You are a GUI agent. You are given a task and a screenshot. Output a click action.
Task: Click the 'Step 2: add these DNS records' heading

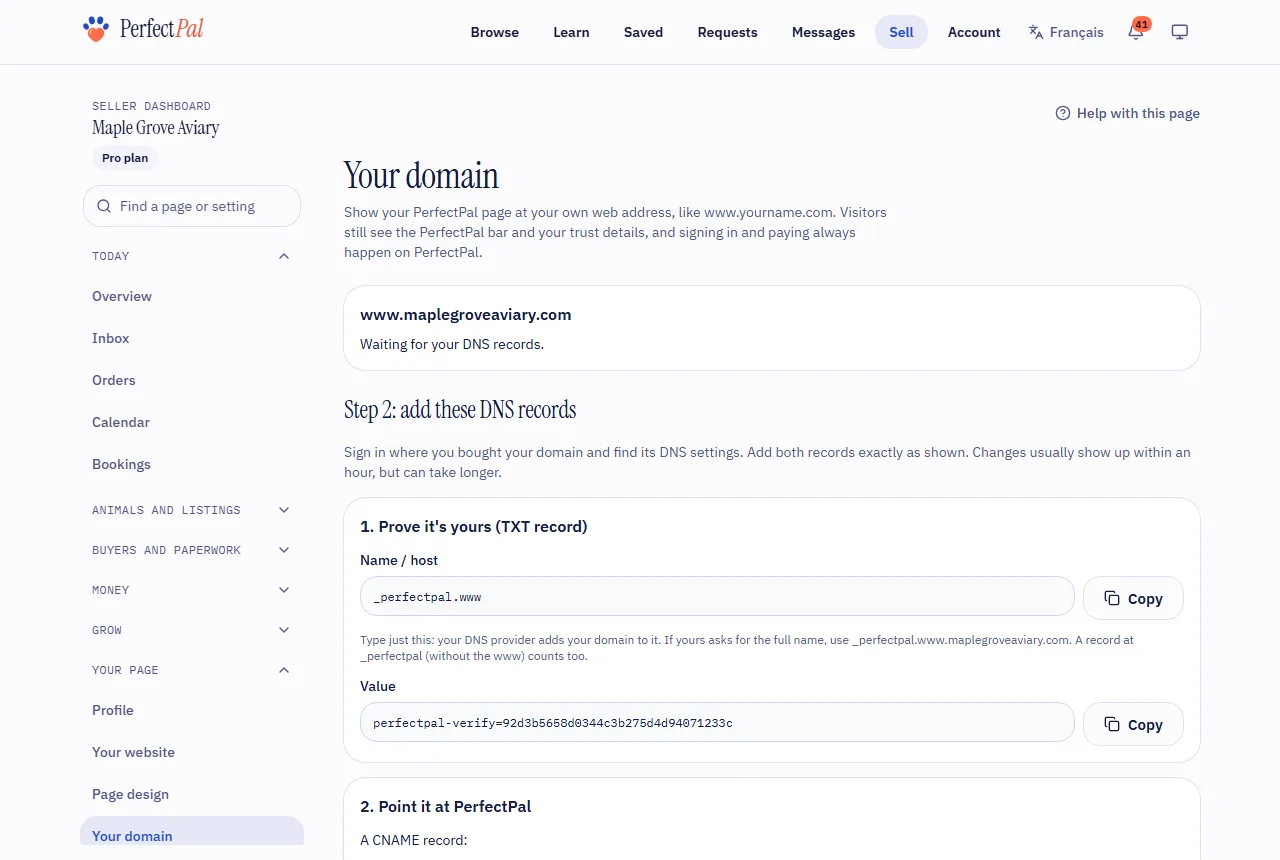click(460, 410)
